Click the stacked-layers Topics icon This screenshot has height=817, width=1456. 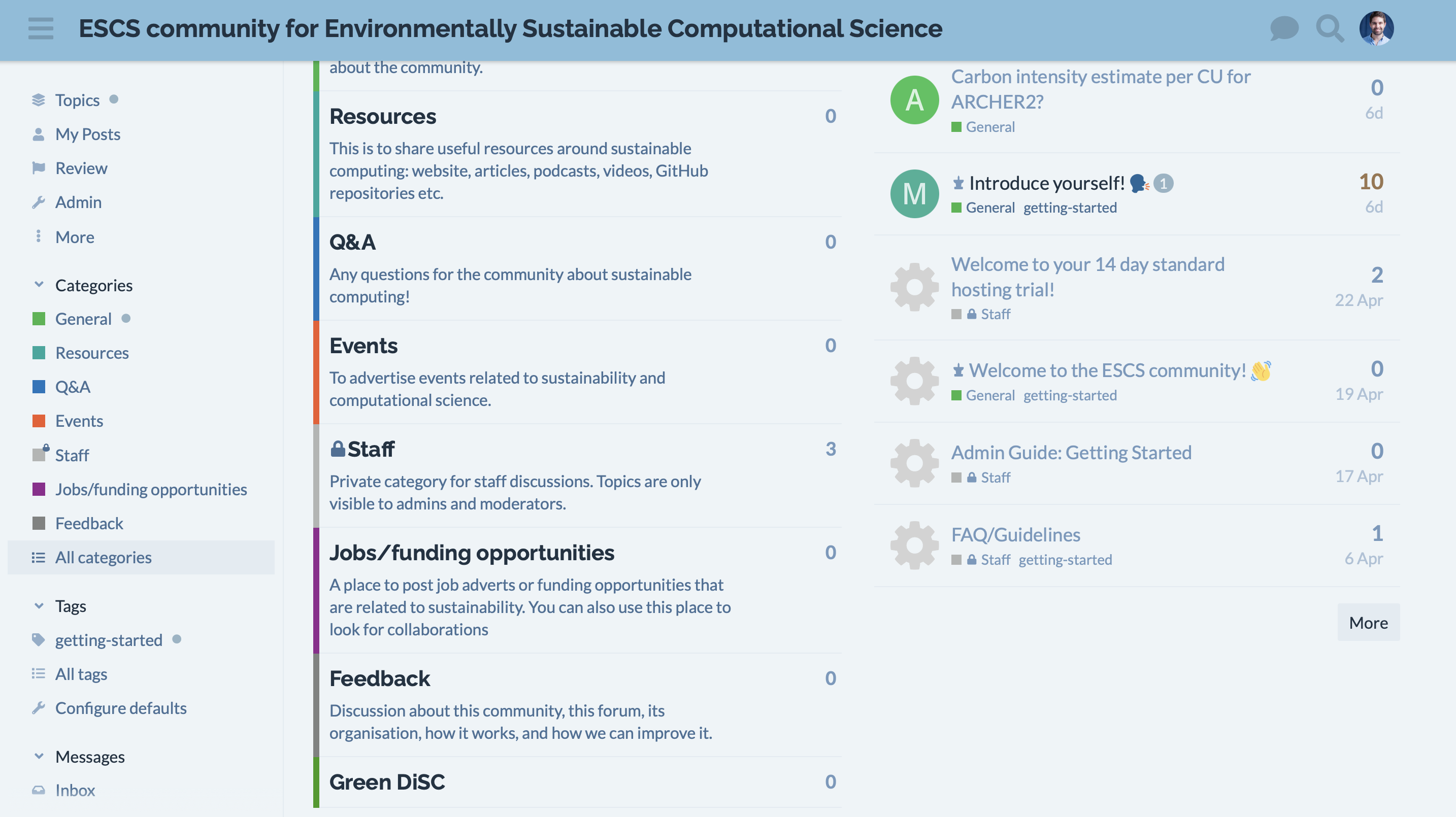click(38, 99)
